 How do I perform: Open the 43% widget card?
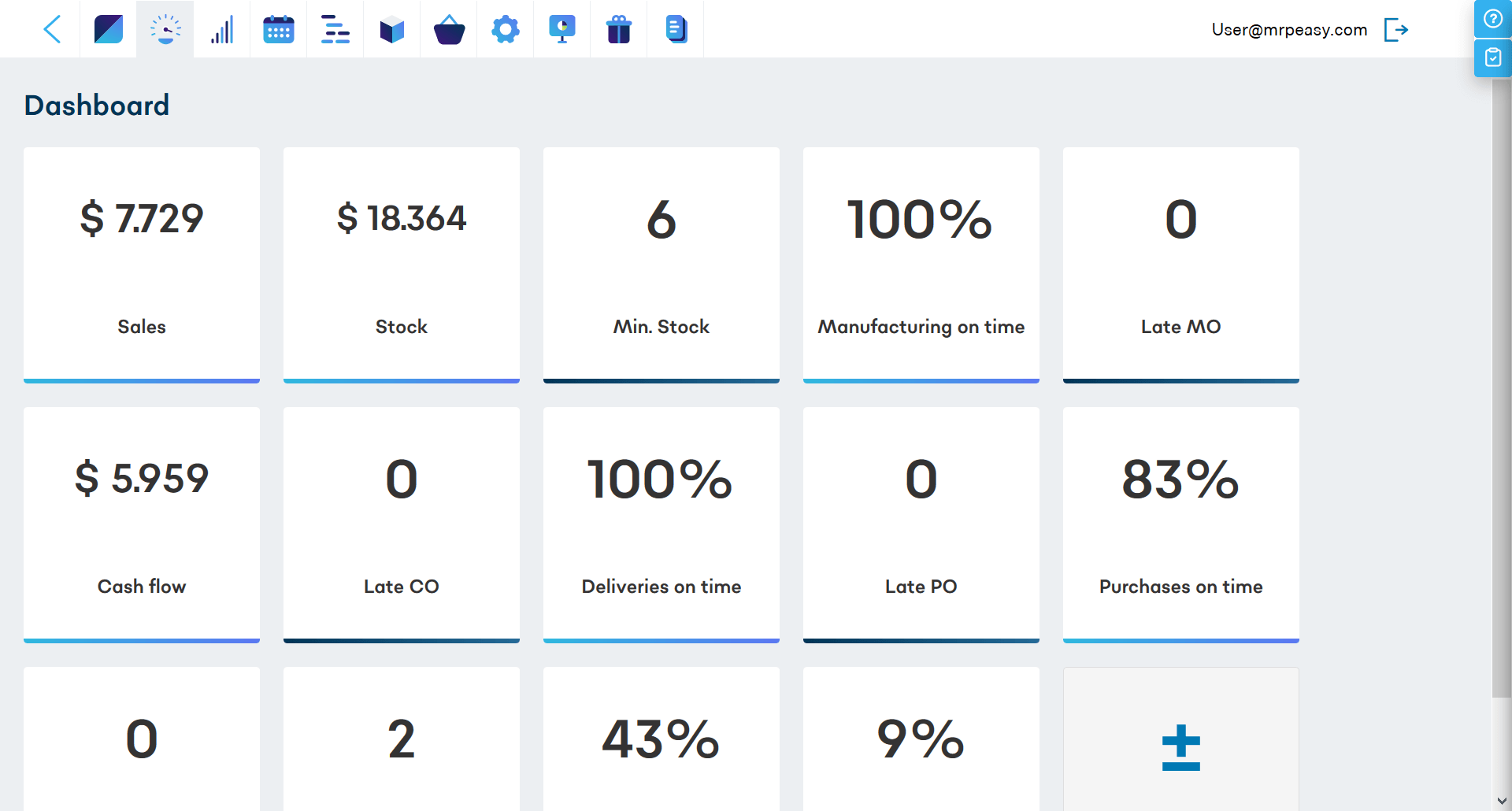tap(661, 739)
